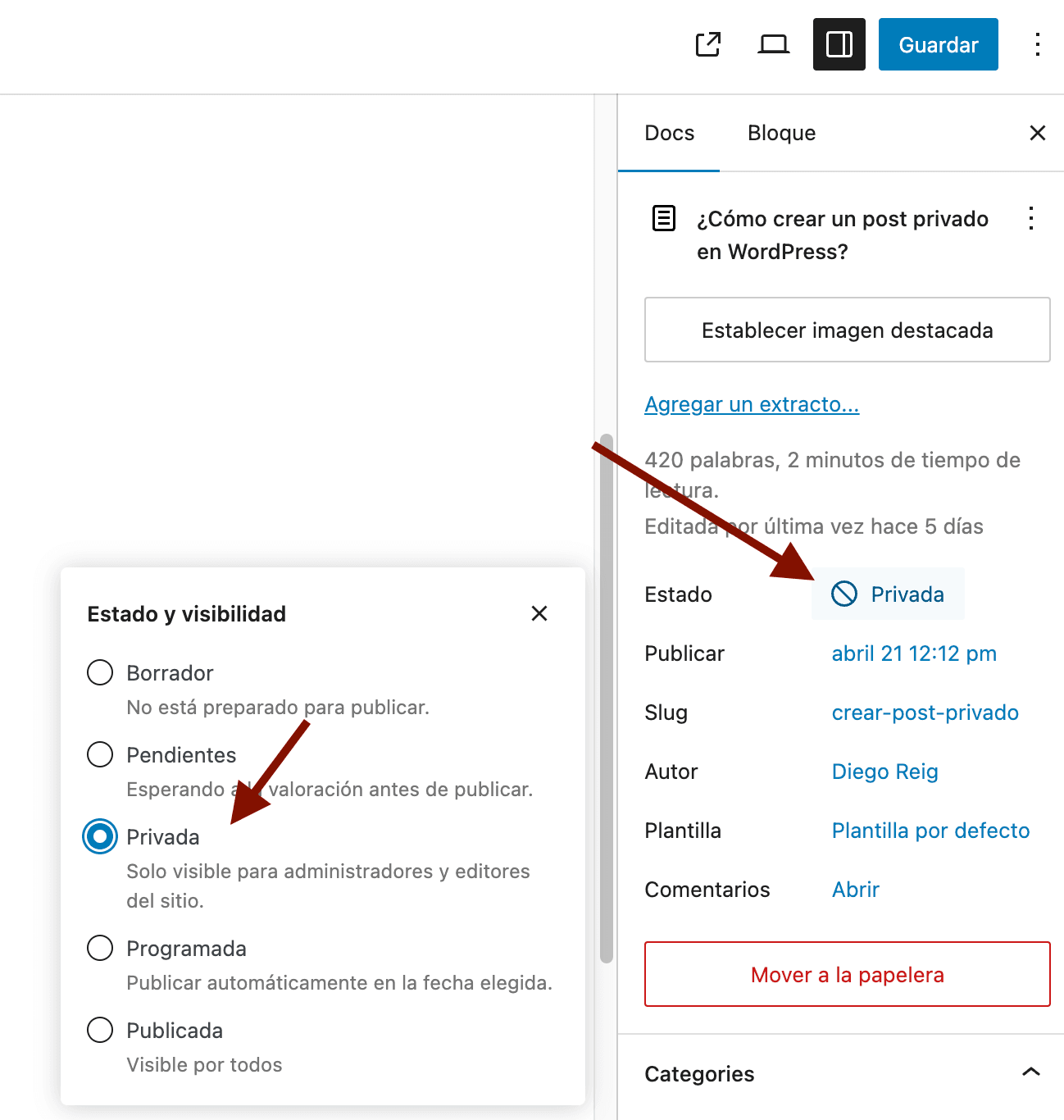Open the top-bar three-dot options menu
The width and height of the screenshot is (1064, 1120).
tap(1037, 44)
